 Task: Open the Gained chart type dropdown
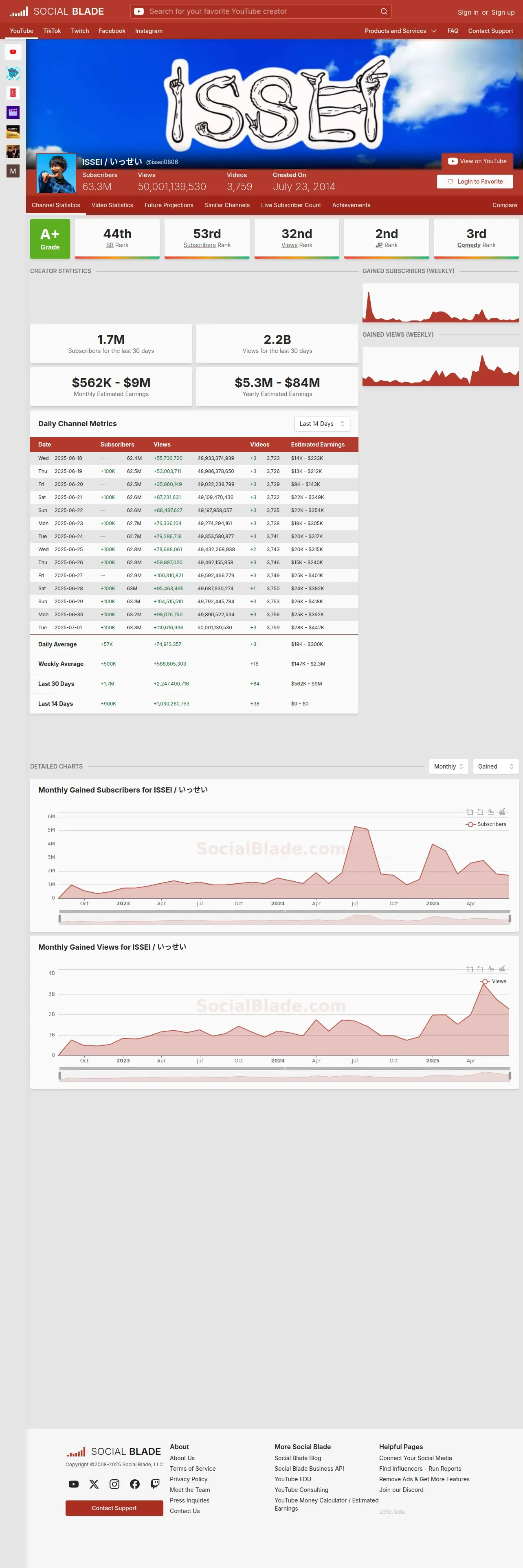[x=496, y=766]
